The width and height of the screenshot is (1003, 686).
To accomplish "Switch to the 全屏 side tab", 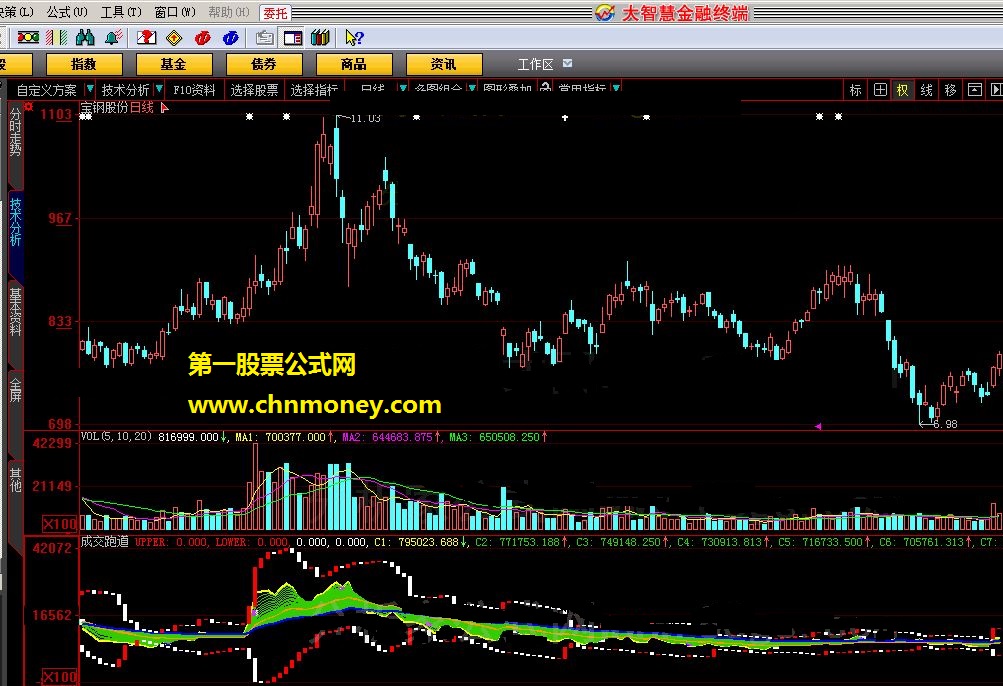I will pos(15,390).
